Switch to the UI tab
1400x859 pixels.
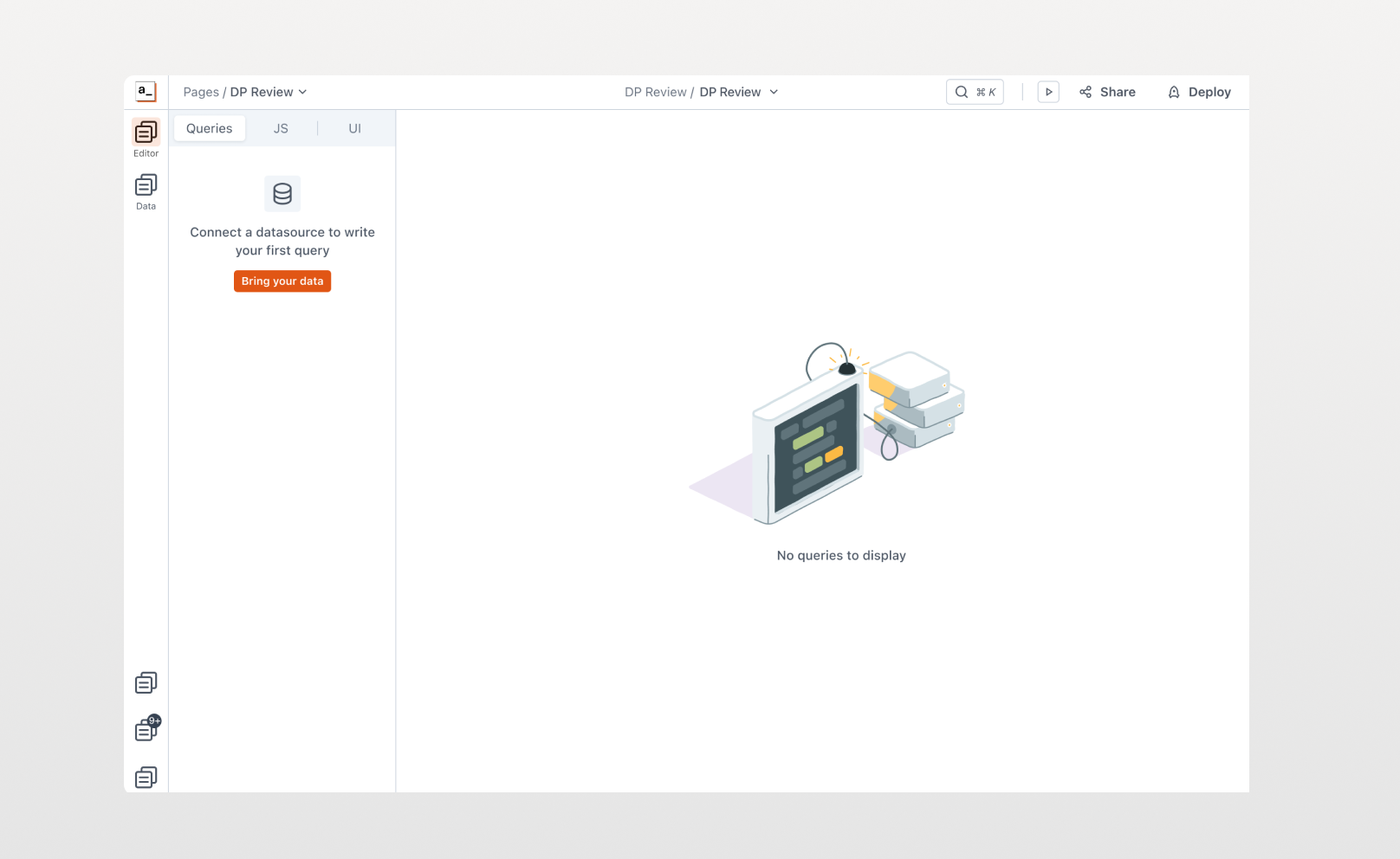tap(354, 128)
